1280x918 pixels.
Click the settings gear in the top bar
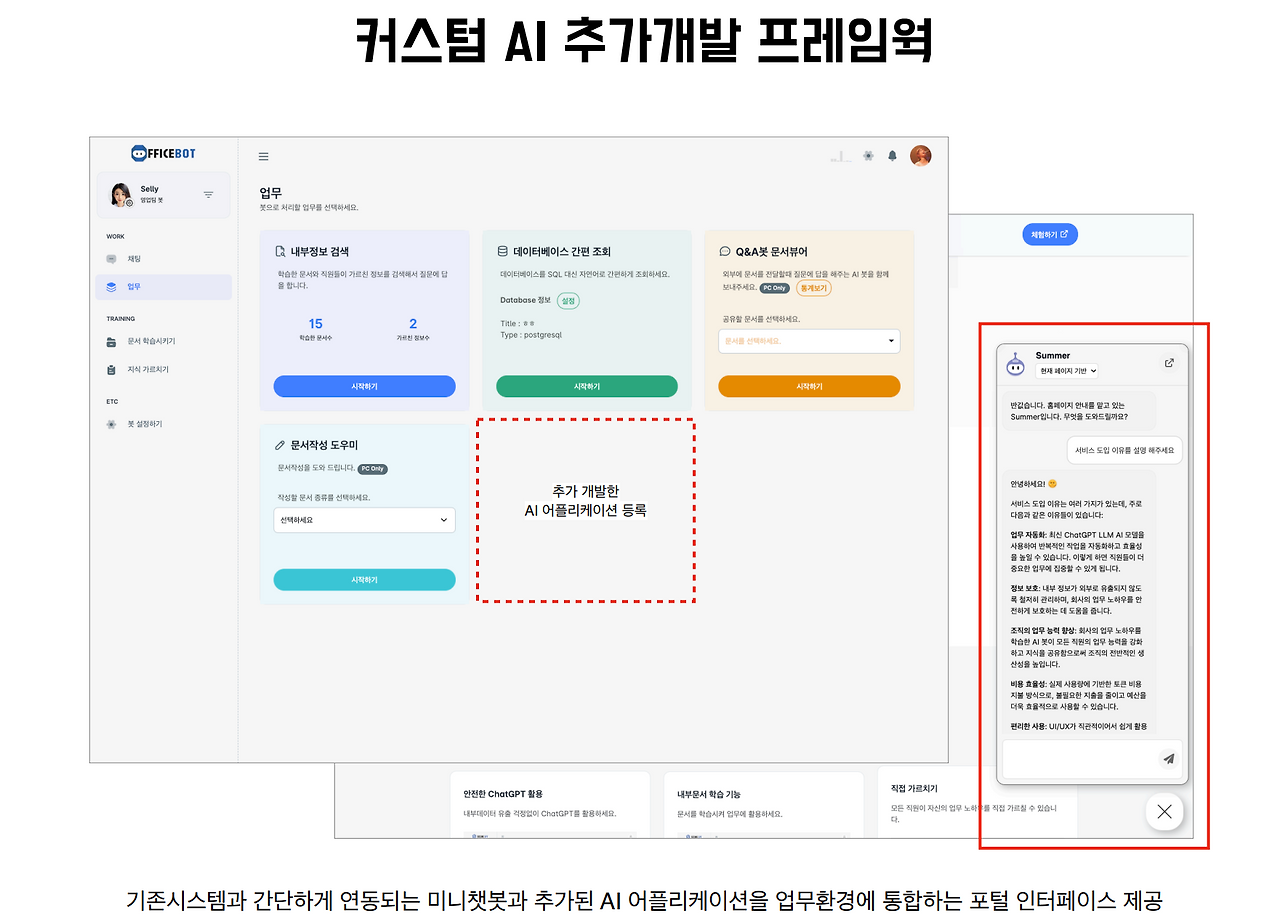867,155
